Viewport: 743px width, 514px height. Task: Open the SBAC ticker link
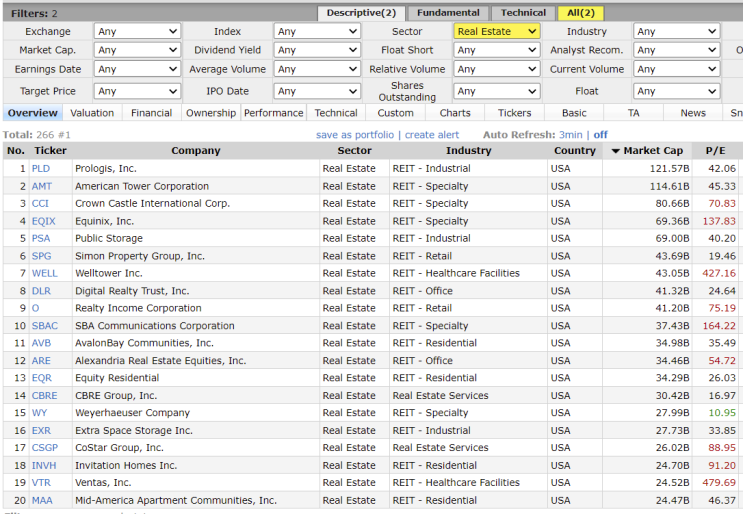click(45, 326)
